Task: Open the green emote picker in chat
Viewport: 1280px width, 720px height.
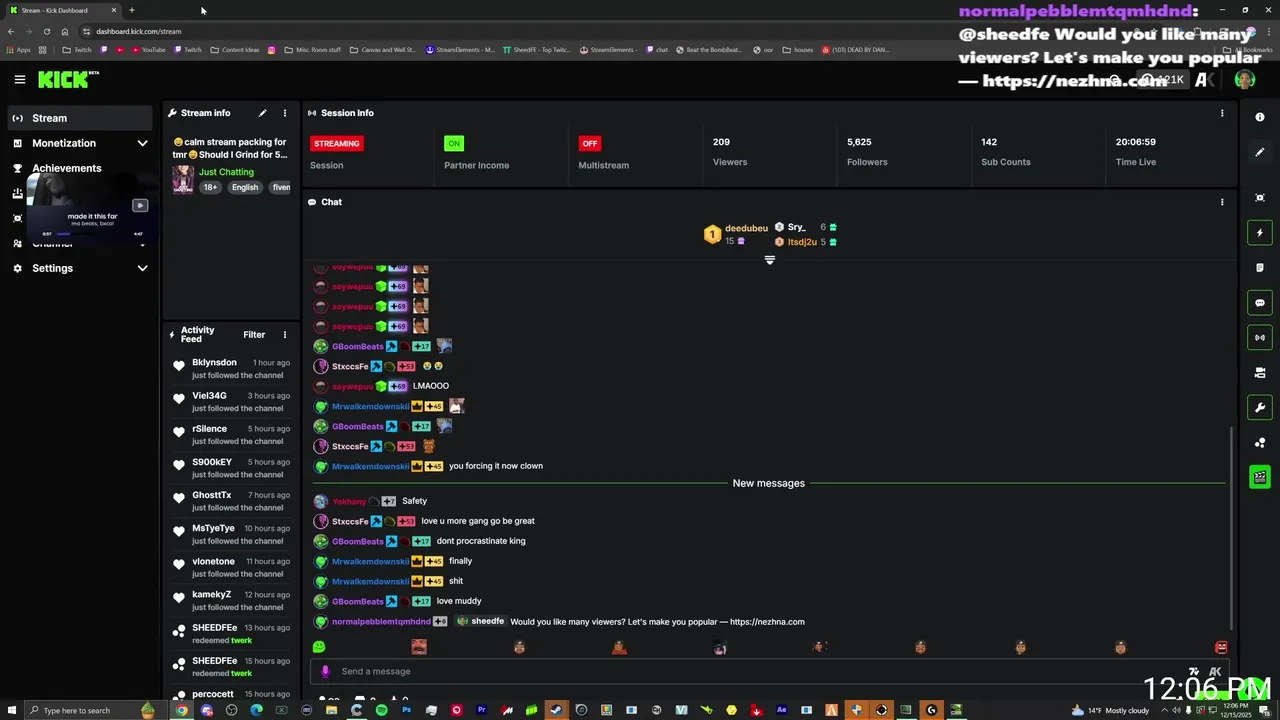Action: click(x=319, y=647)
